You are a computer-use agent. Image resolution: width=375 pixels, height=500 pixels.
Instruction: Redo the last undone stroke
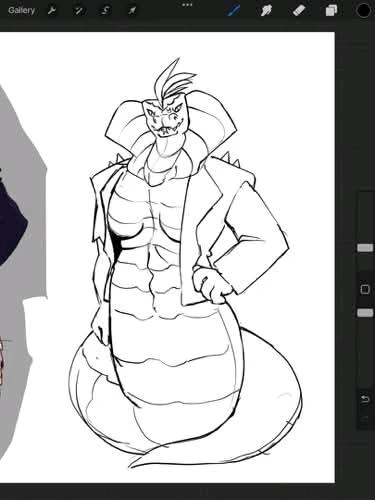click(365, 419)
